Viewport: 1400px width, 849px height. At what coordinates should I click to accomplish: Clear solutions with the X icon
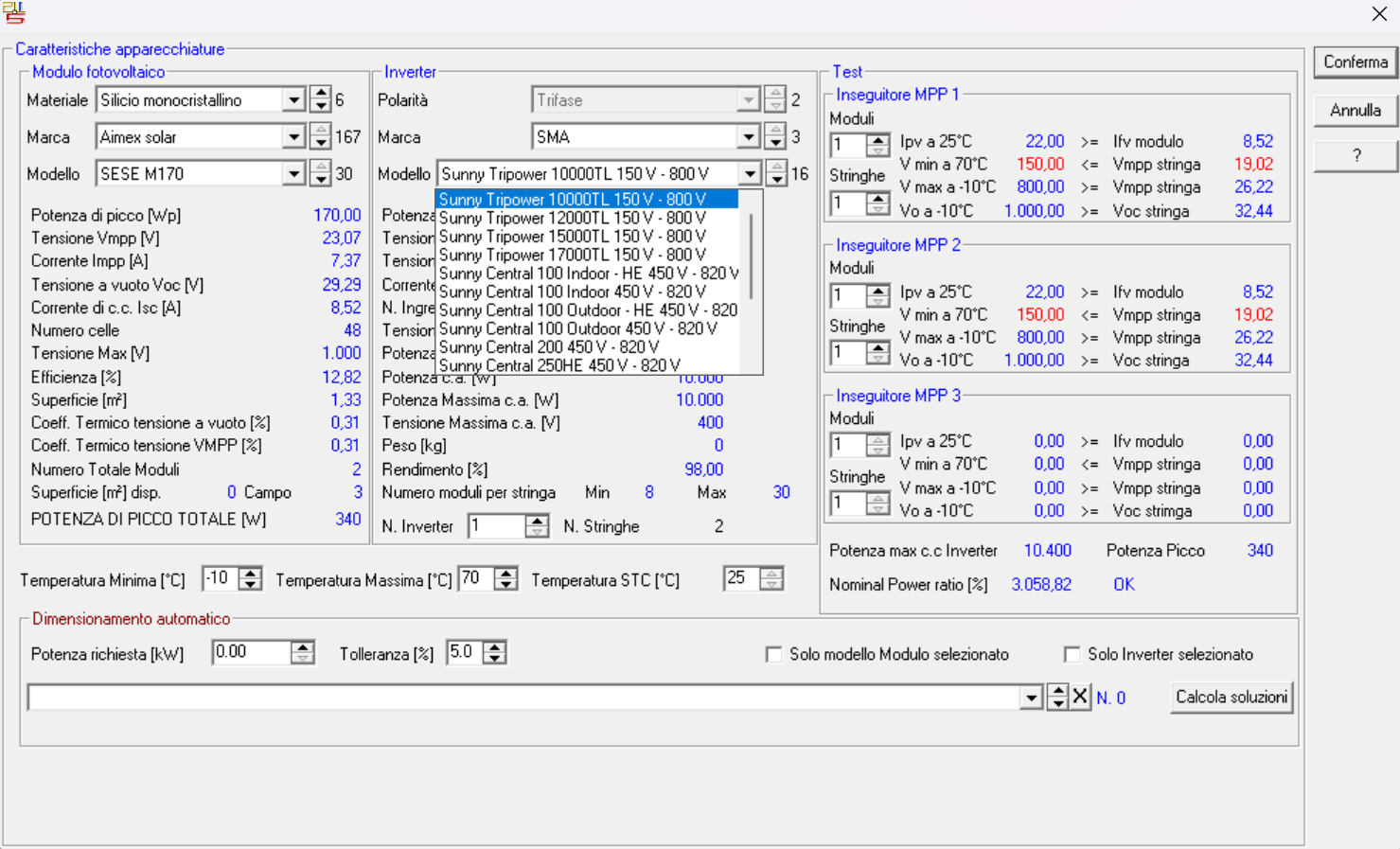[1080, 698]
